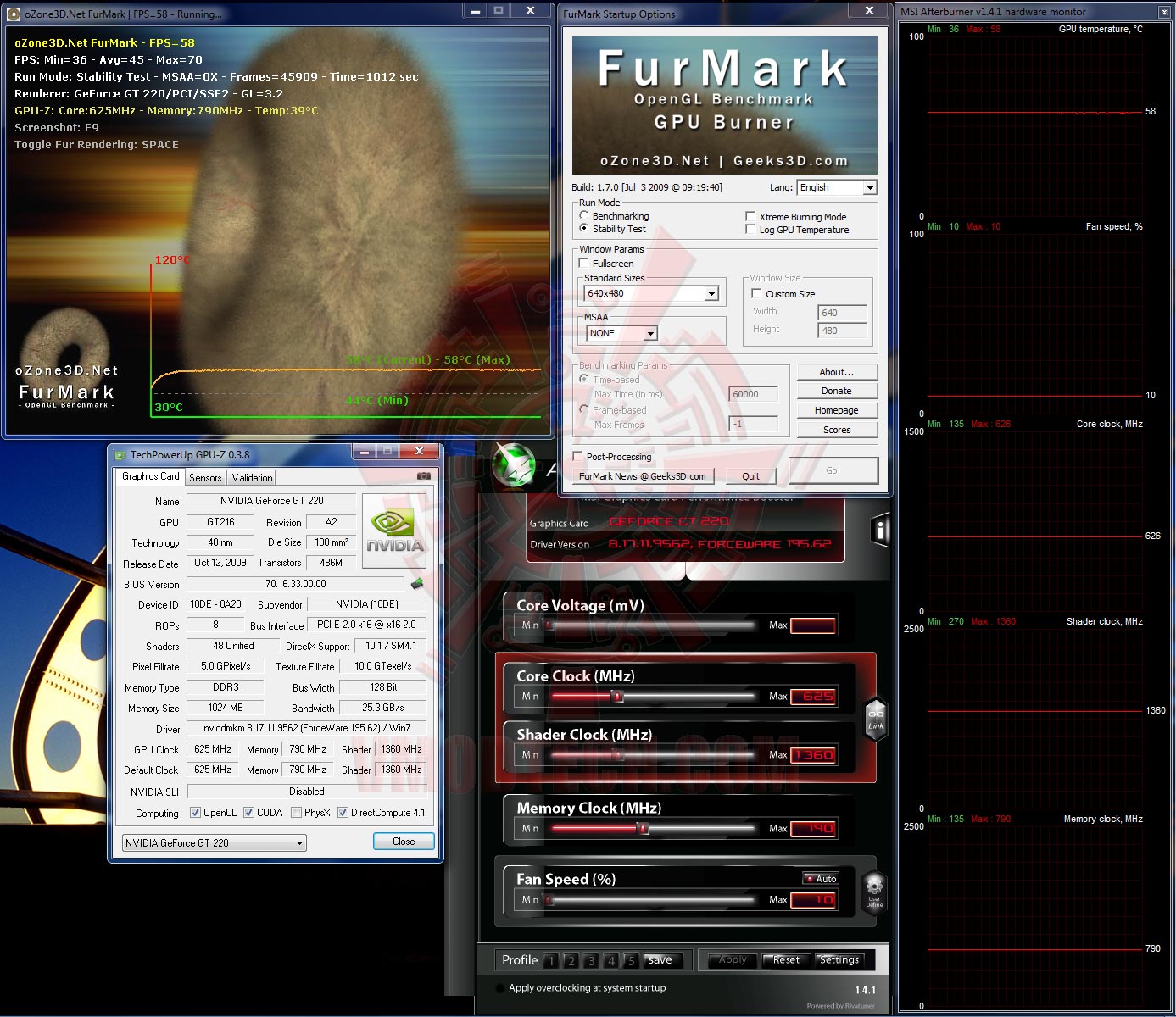Toggle the fan speed Auto button
The image size is (1176, 1017).
(821, 879)
